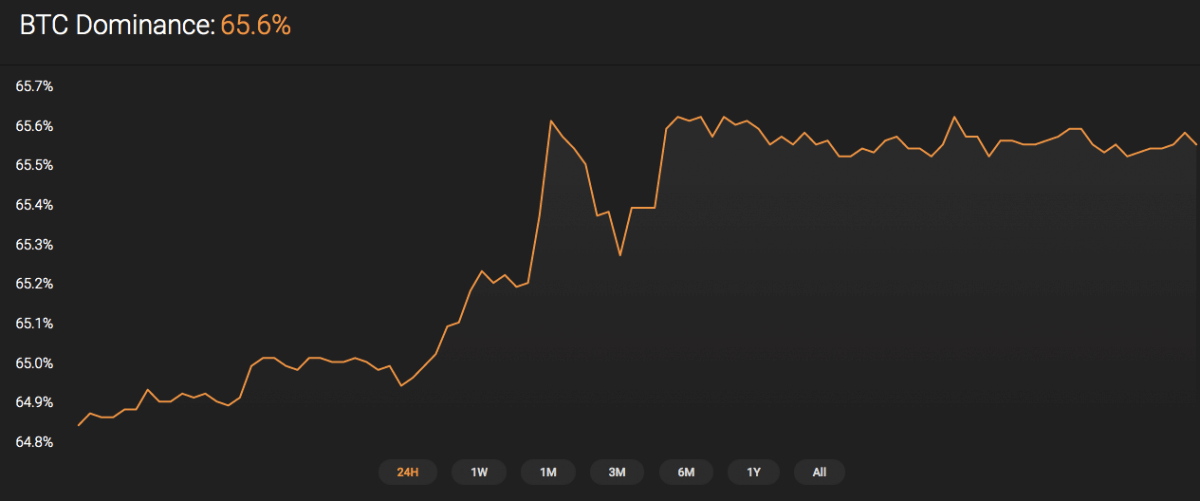
Task: Click the 65.0% axis label
Action: tap(34, 363)
